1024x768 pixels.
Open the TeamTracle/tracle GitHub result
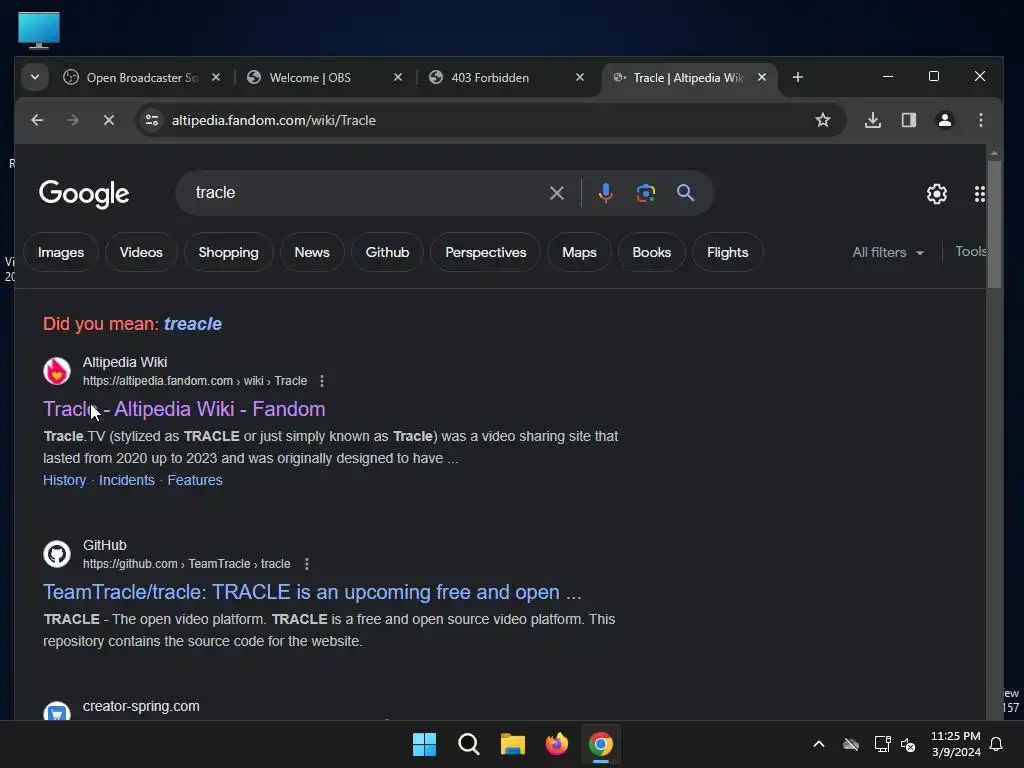tap(312, 592)
